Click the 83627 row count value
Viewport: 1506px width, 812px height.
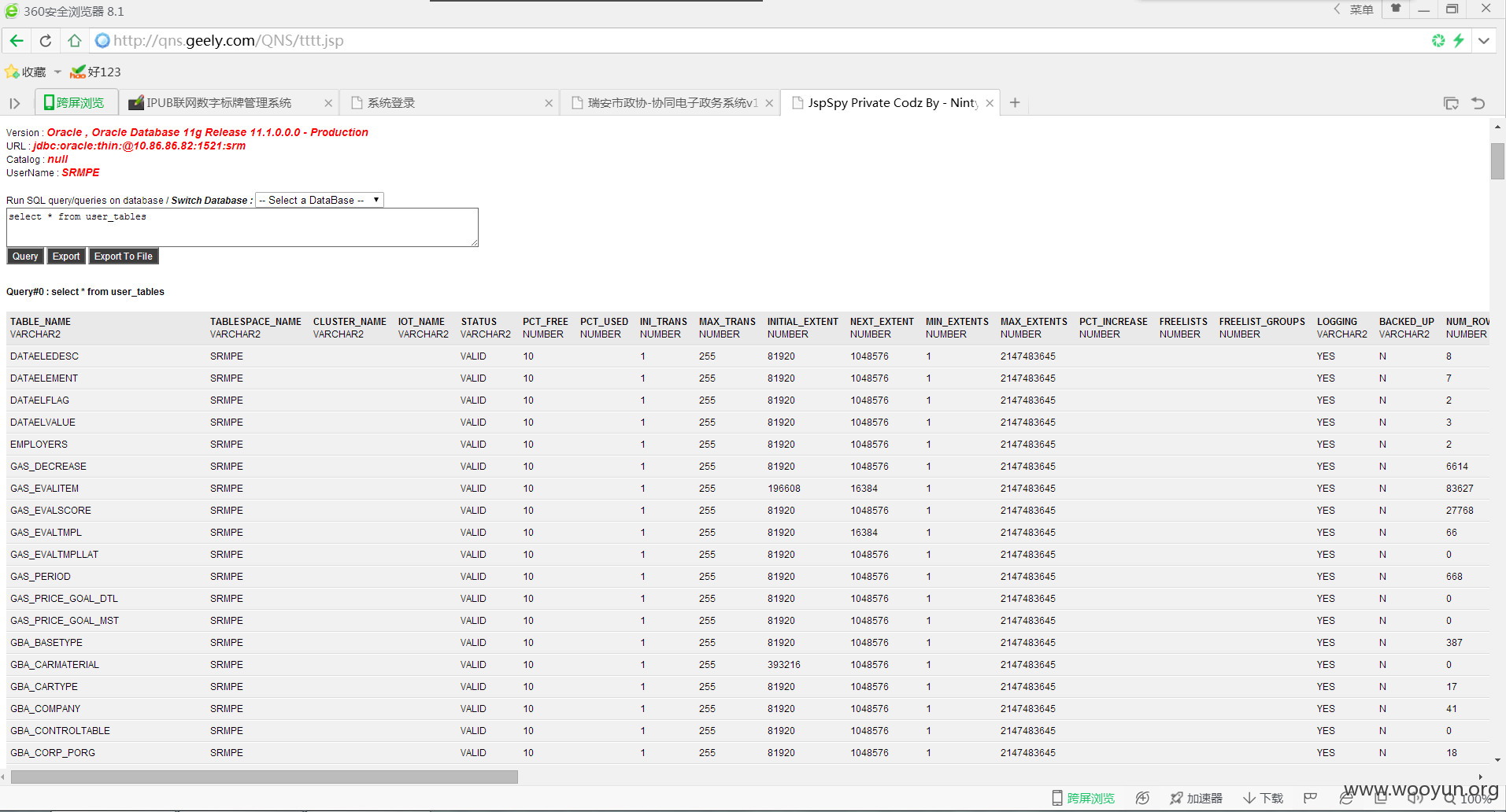(1460, 489)
